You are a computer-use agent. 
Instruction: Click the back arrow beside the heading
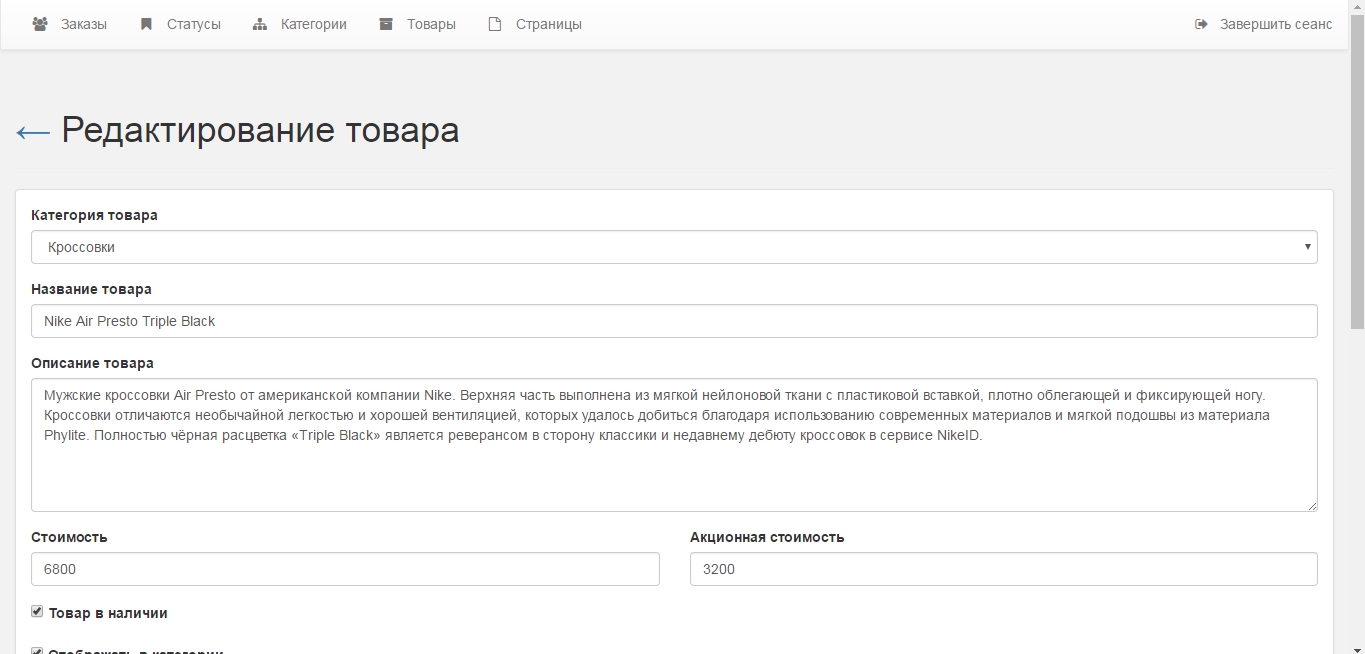33,132
